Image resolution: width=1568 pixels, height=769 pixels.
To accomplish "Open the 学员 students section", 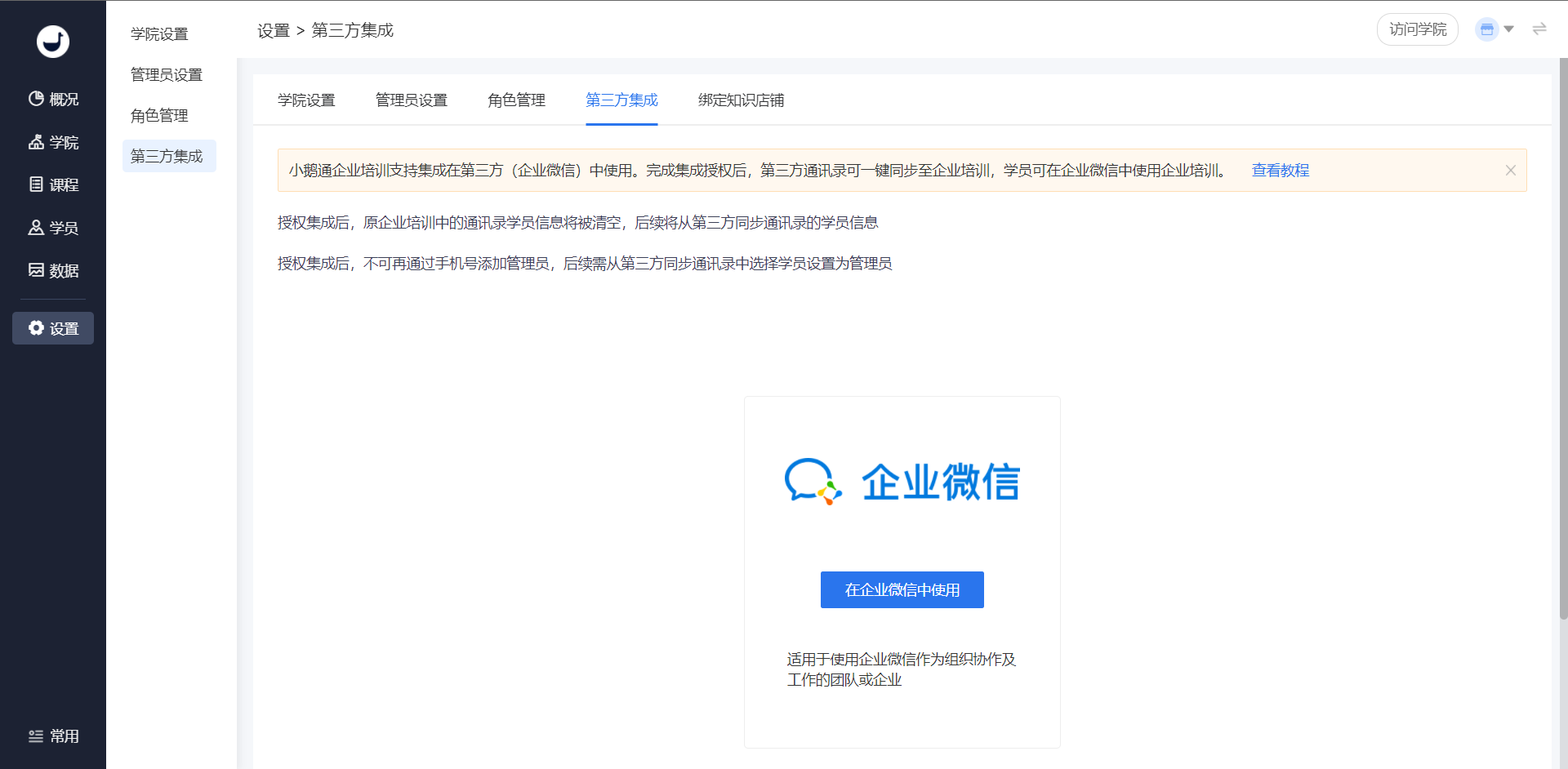I will click(x=53, y=228).
